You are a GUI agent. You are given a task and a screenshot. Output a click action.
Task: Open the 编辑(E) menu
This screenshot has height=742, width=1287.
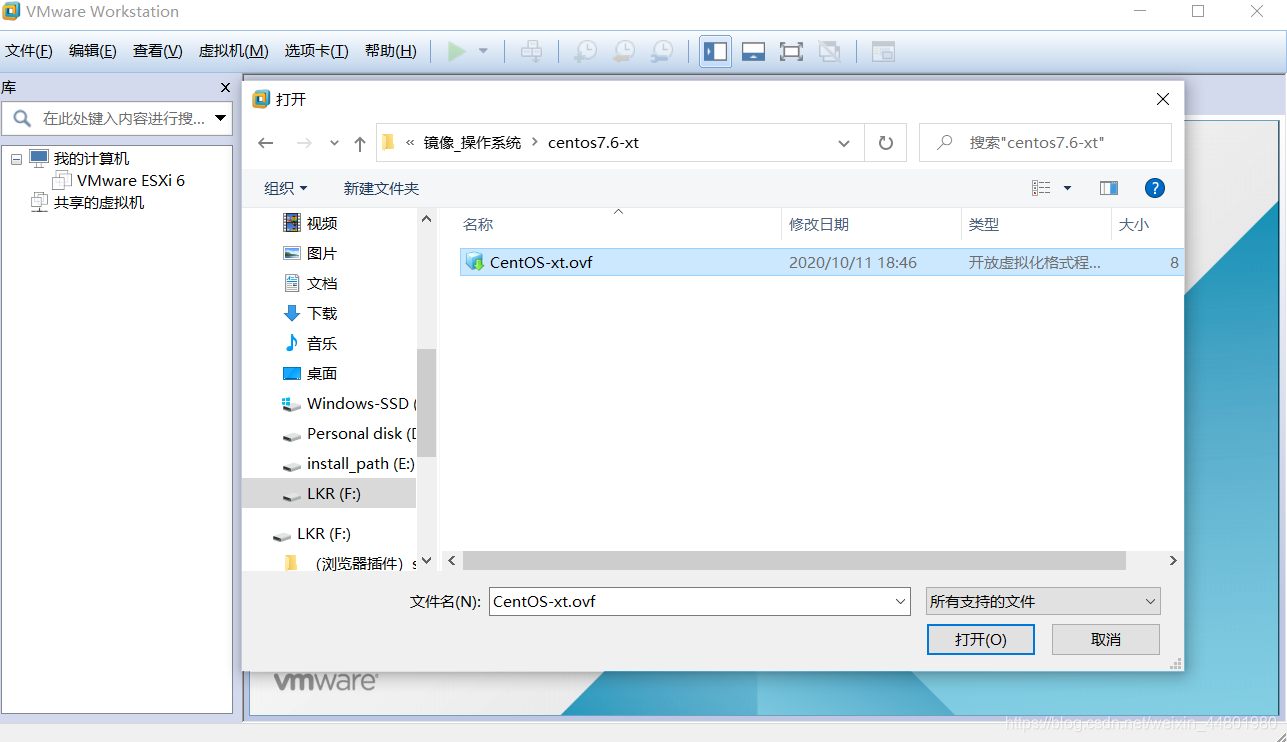pos(93,51)
